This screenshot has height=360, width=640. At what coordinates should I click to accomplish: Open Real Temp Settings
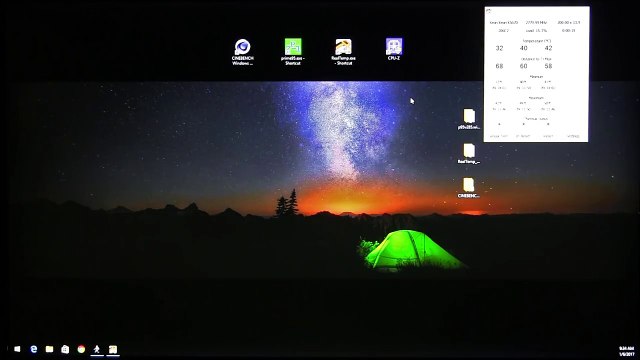click(573, 136)
